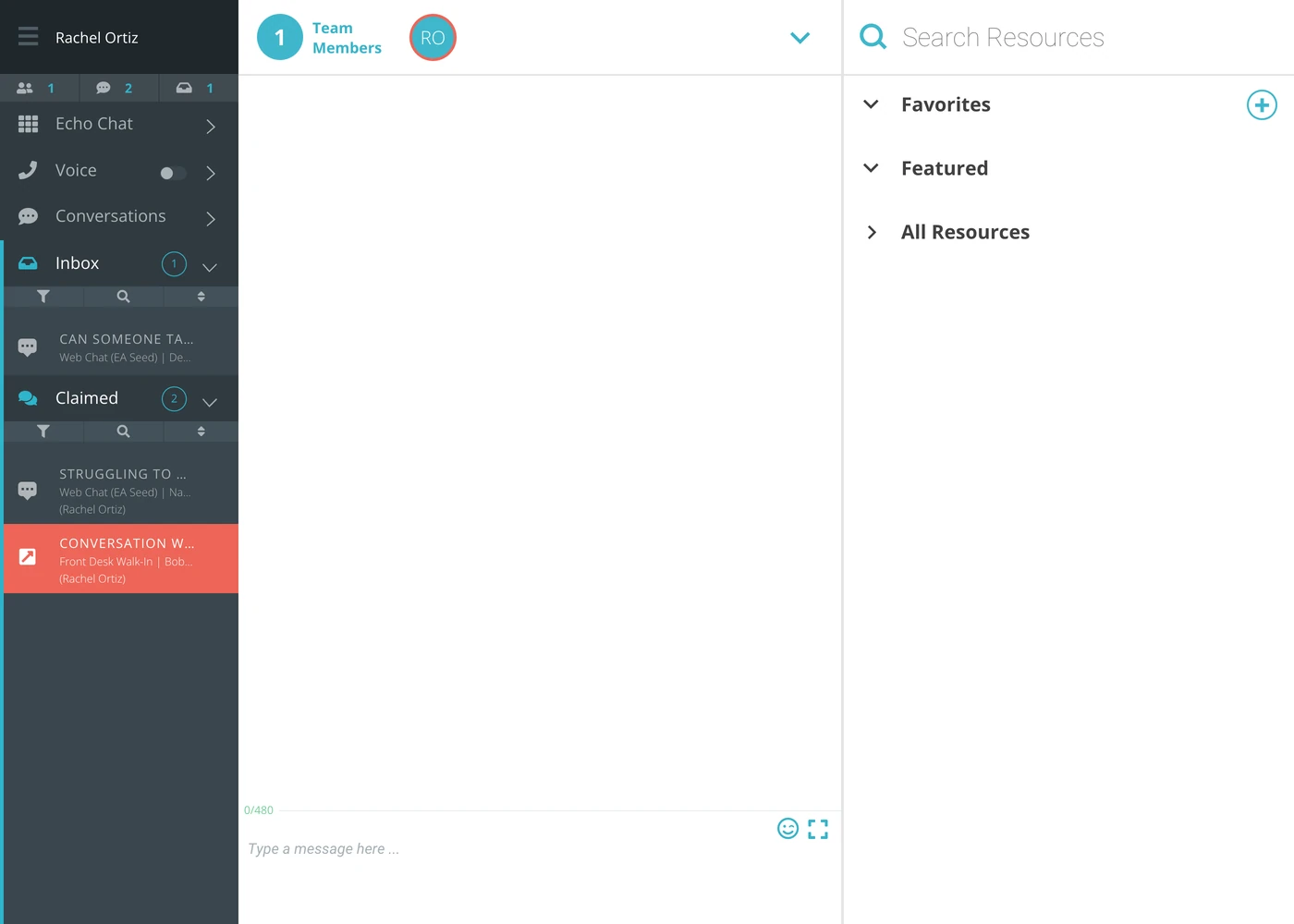Expand the Echo Chat section arrow

[211, 126]
